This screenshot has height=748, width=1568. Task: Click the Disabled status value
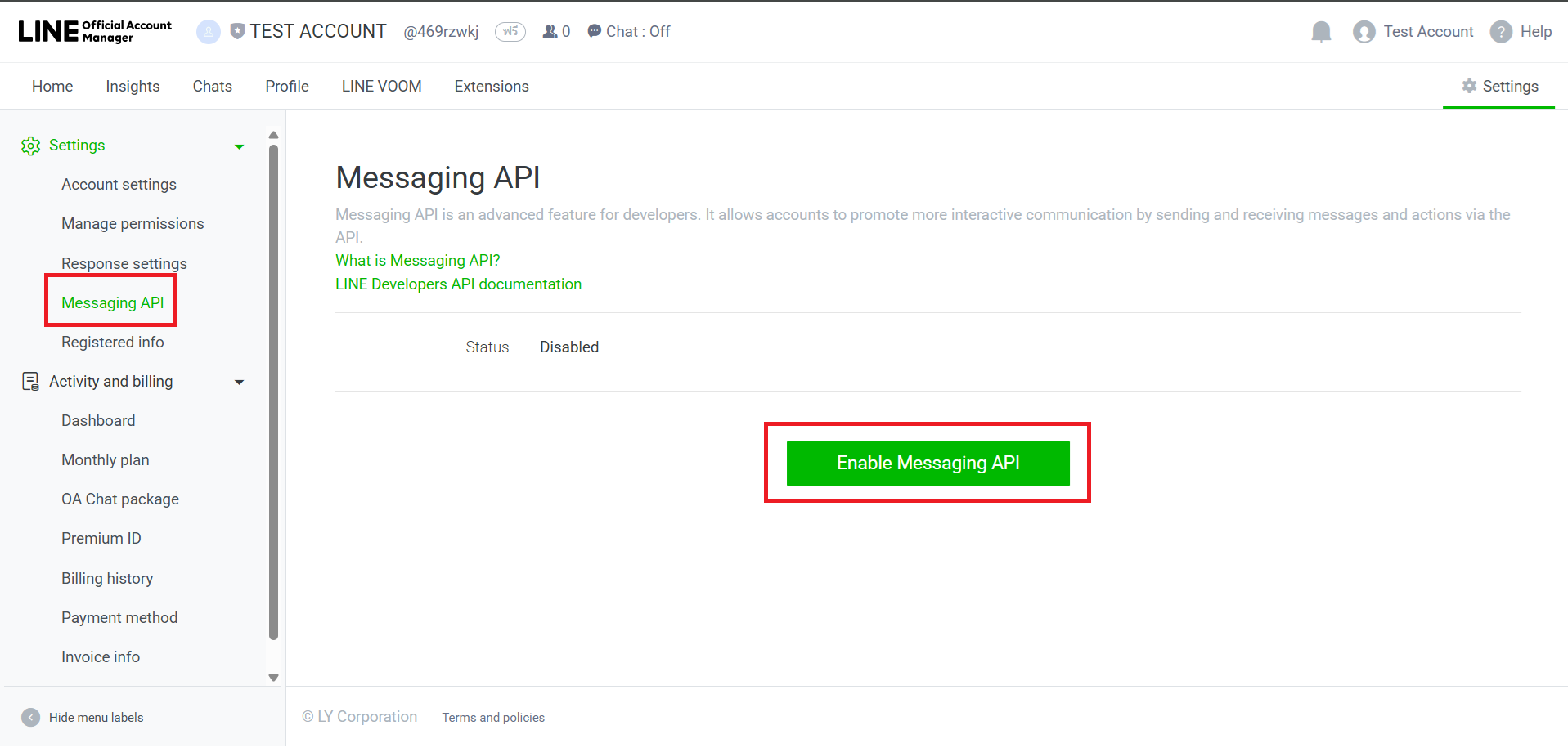coord(569,347)
